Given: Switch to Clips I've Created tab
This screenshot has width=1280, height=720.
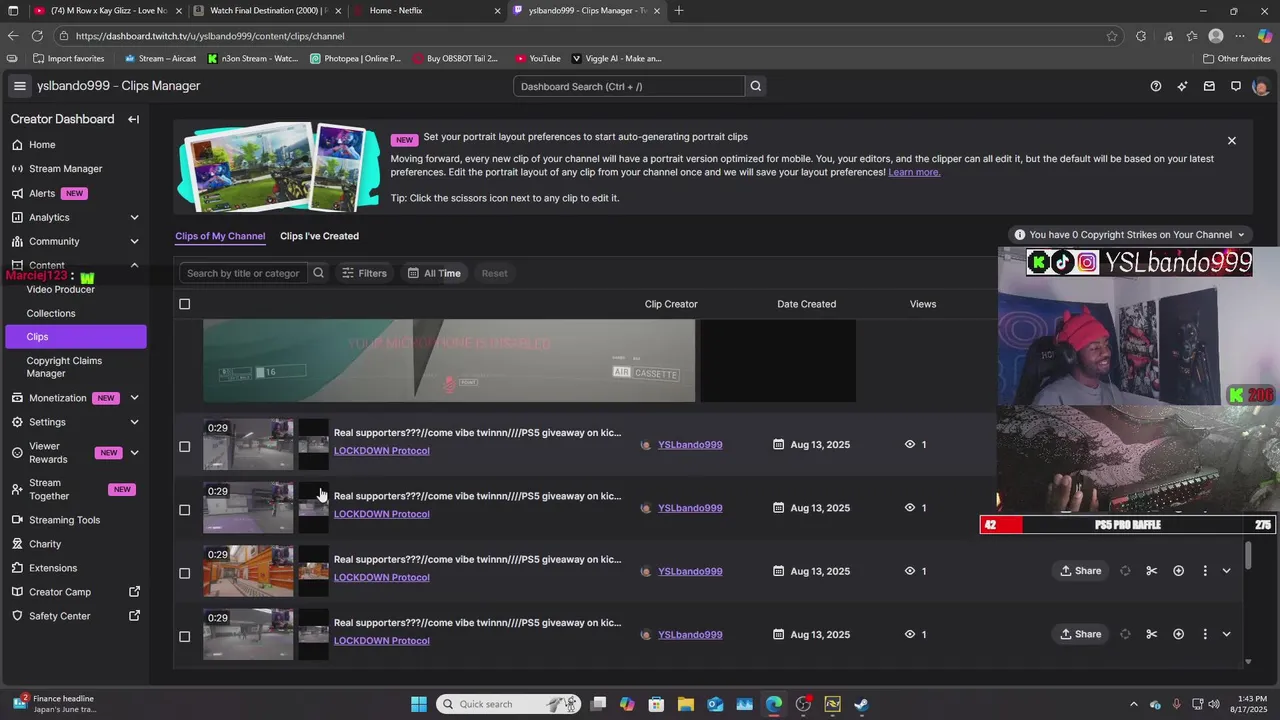Looking at the screenshot, I should point(319,236).
